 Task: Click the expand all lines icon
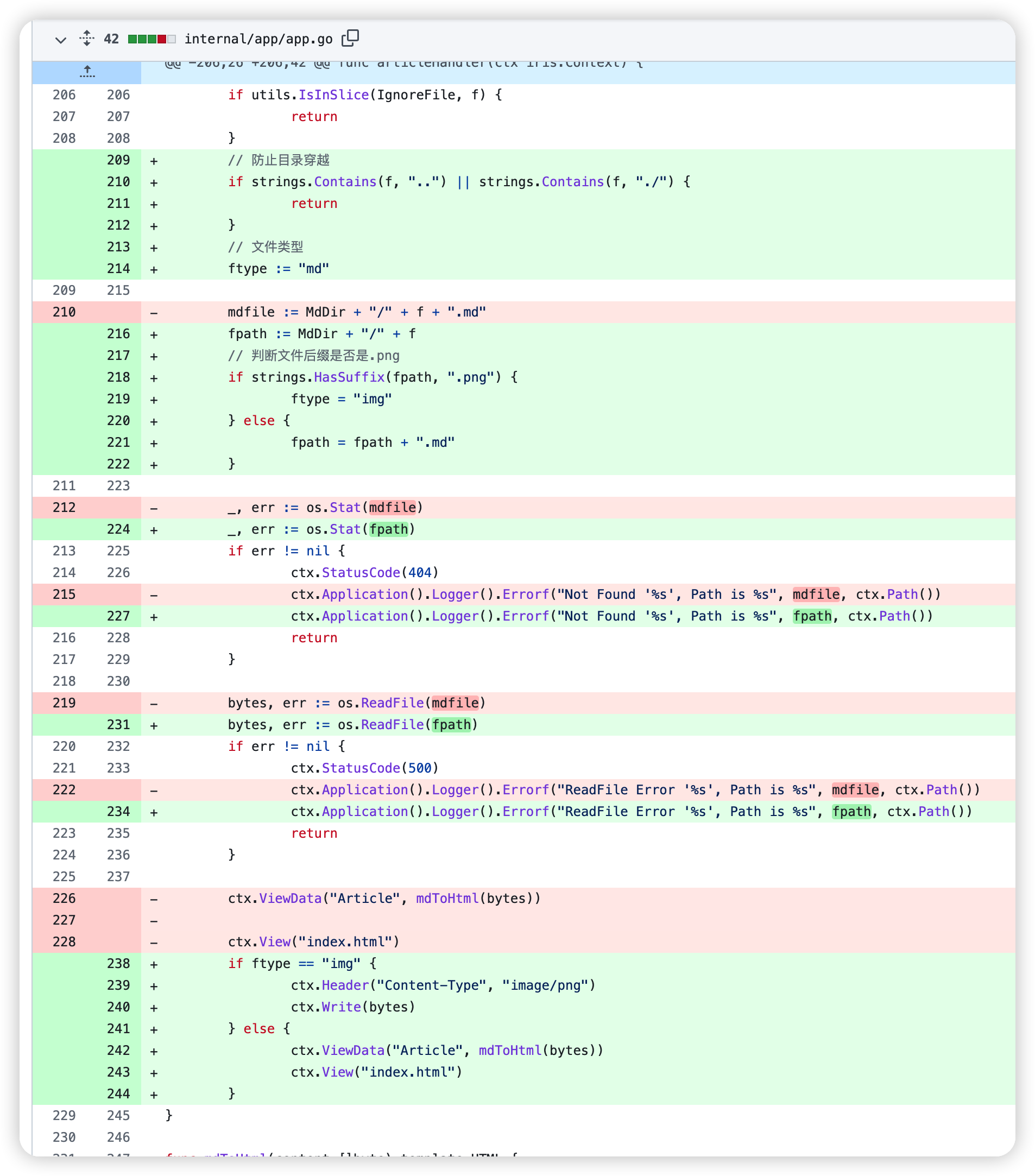click(x=87, y=39)
